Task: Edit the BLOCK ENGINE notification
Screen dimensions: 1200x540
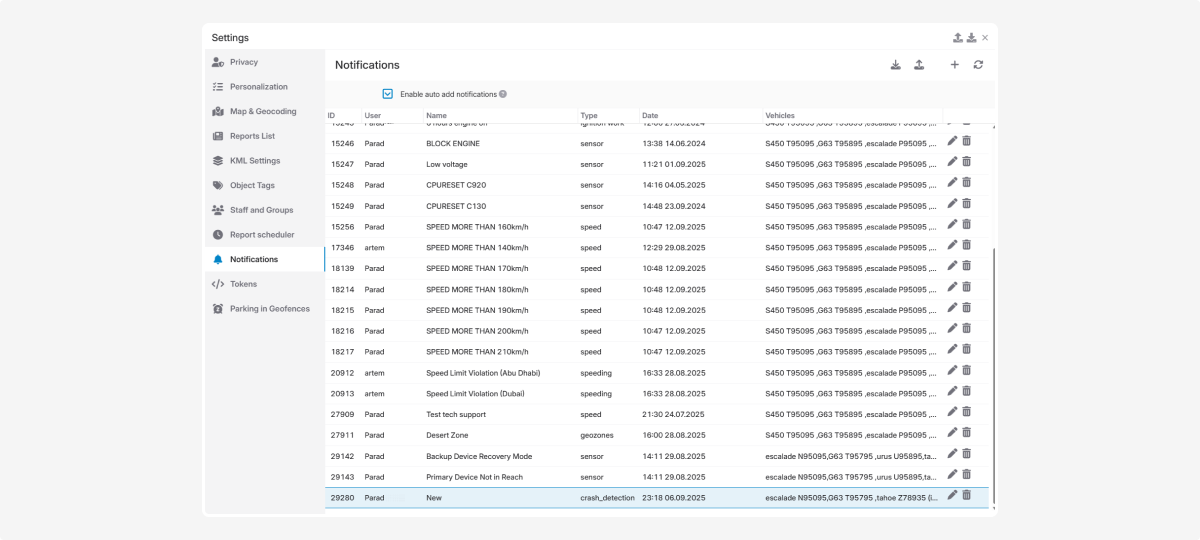Action: pos(952,141)
